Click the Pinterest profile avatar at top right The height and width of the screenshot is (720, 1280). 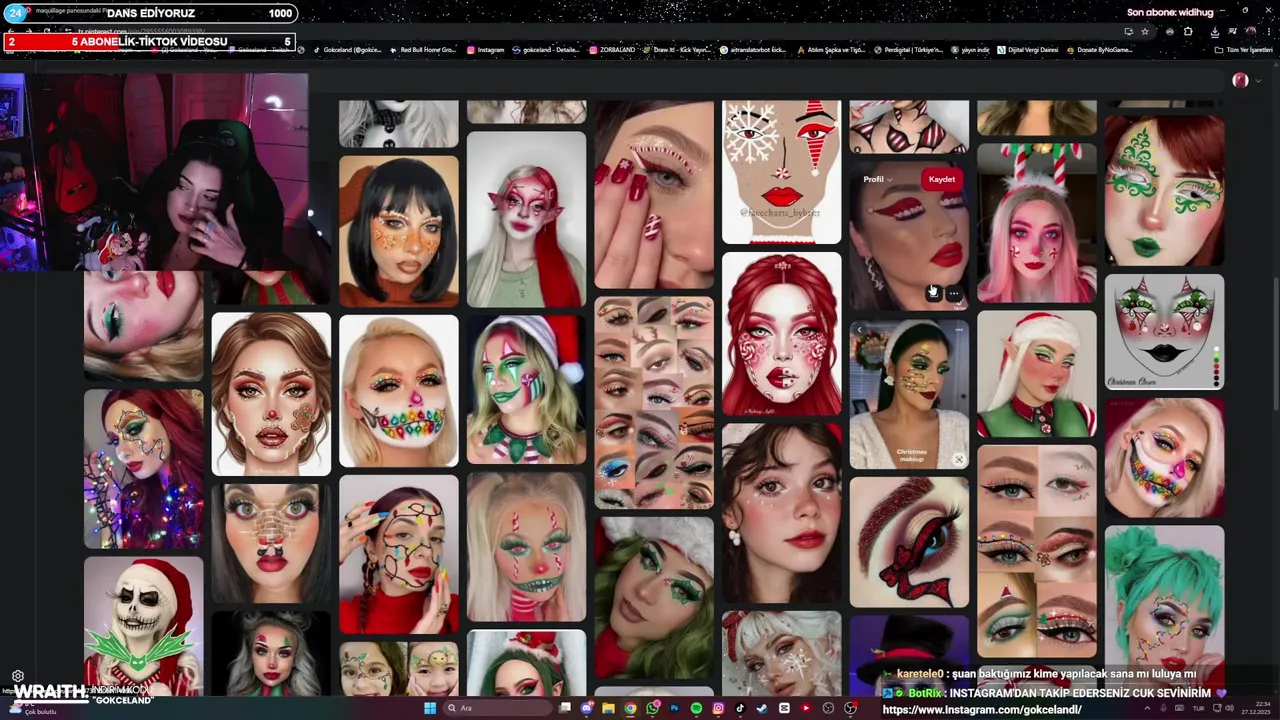[1240, 80]
